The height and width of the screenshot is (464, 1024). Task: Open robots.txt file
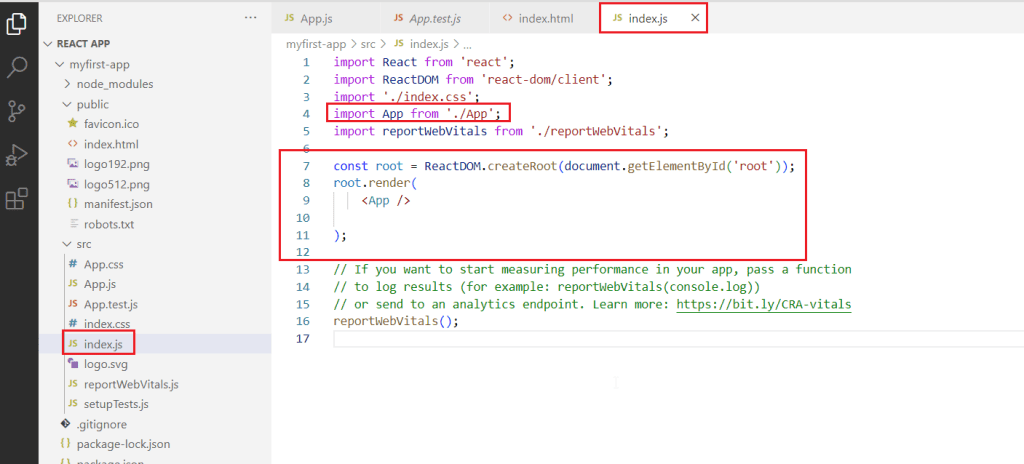108,224
